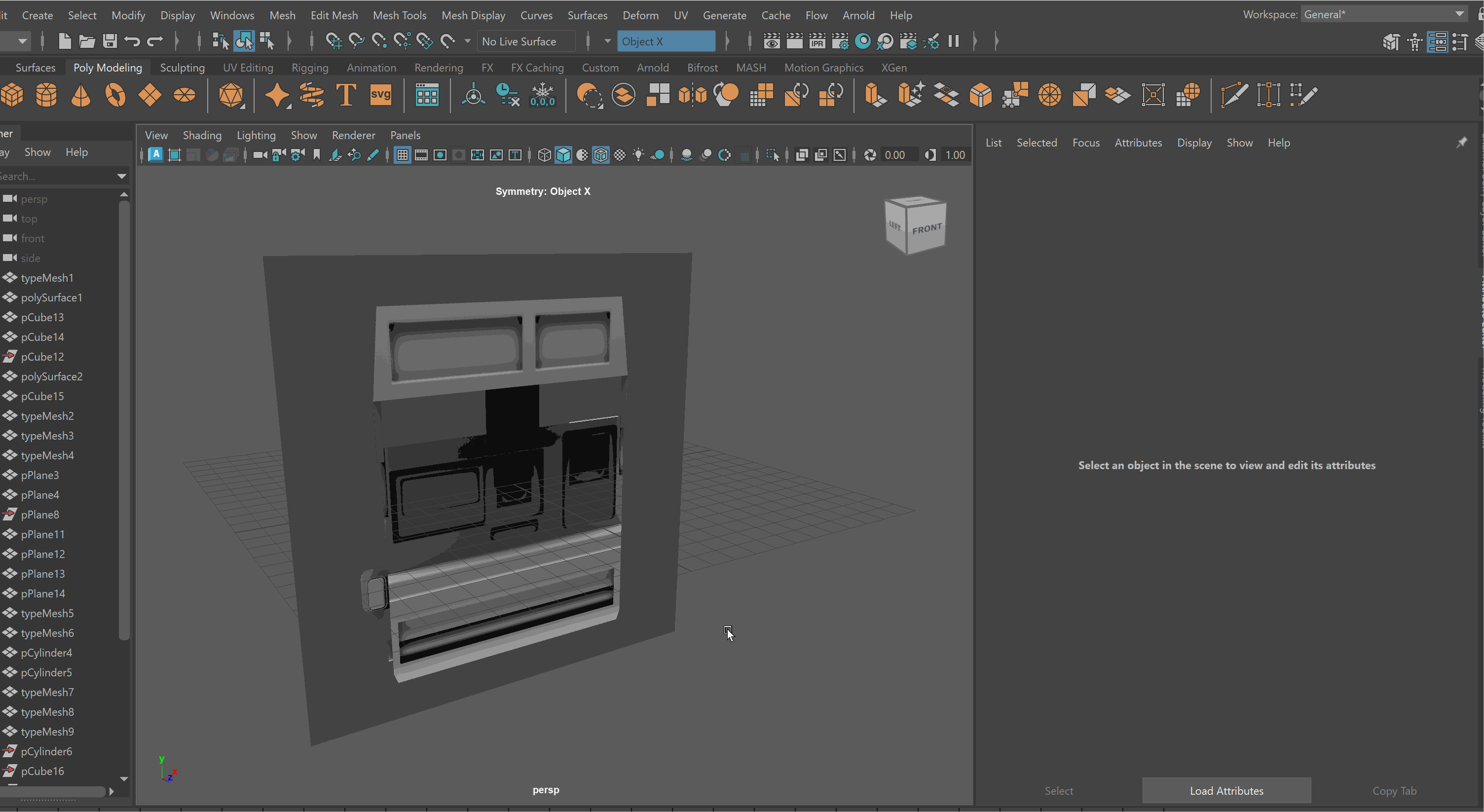Open the render settings clapperboard icon

(x=840, y=41)
